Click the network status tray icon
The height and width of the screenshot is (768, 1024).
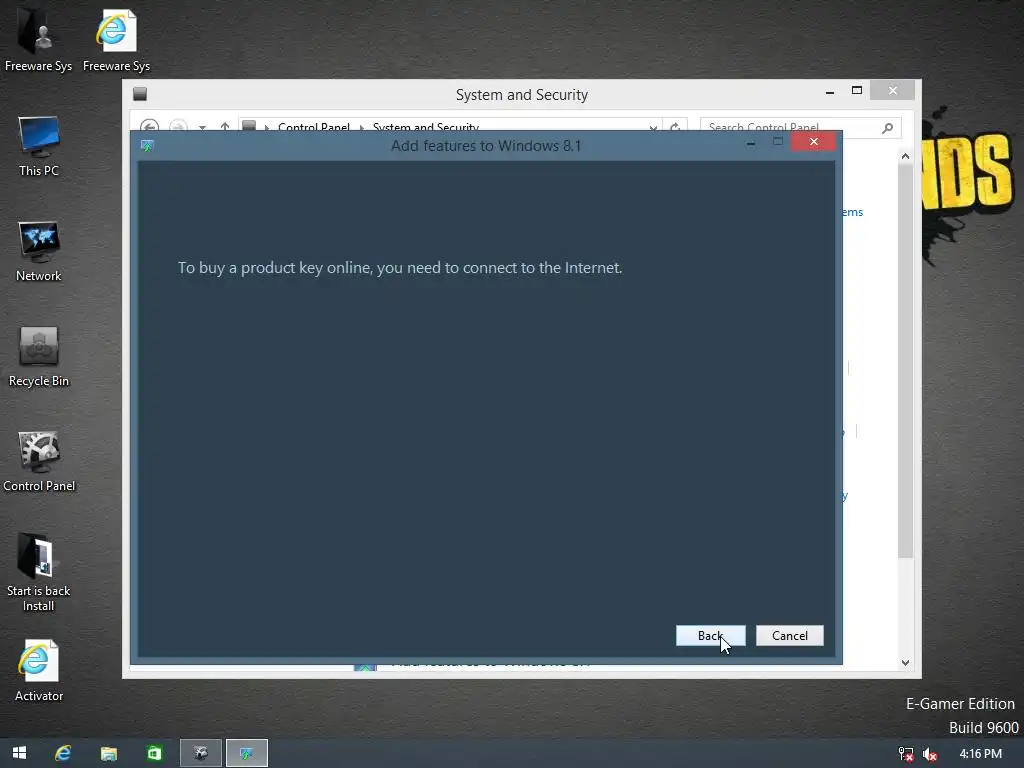906,754
